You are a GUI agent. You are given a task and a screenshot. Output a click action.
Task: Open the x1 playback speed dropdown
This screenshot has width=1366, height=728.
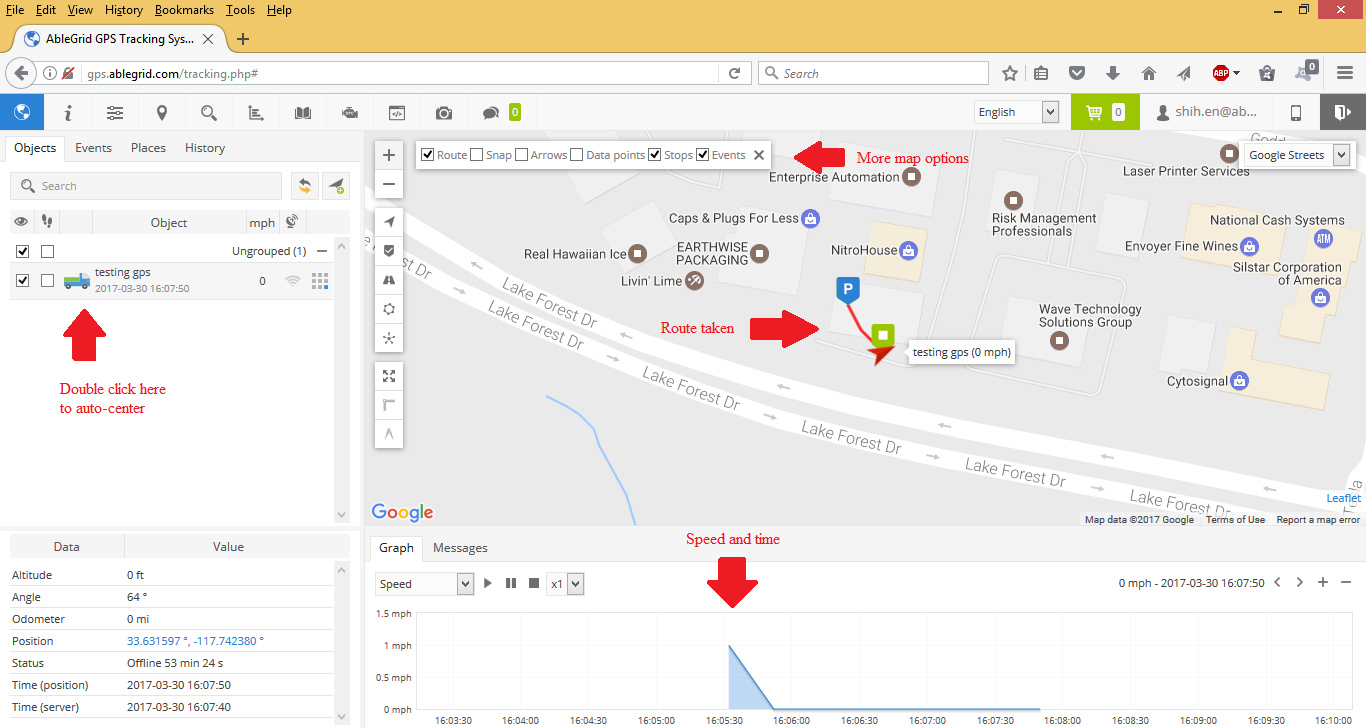565,583
